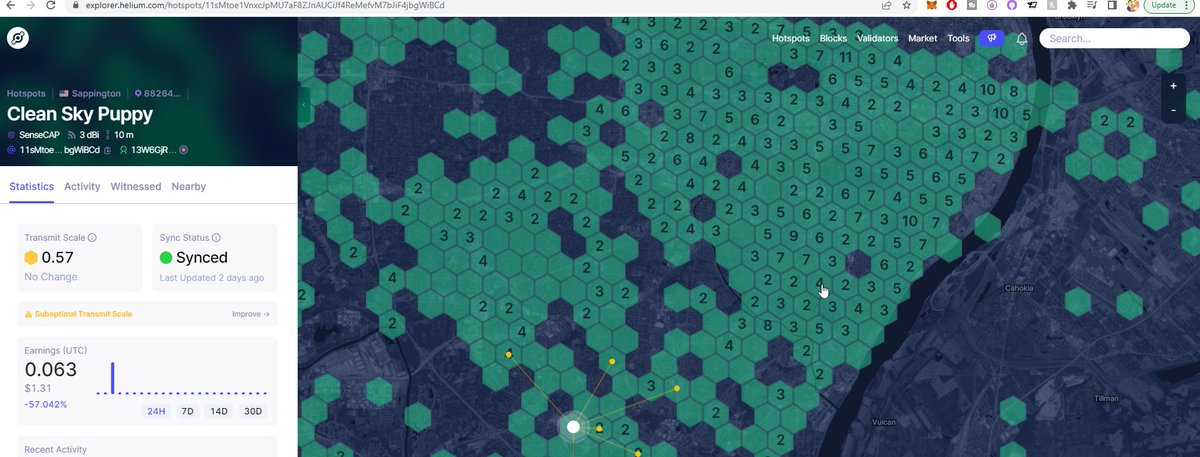
Task: Open the notifications bell icon
Action: point(1022,39)
